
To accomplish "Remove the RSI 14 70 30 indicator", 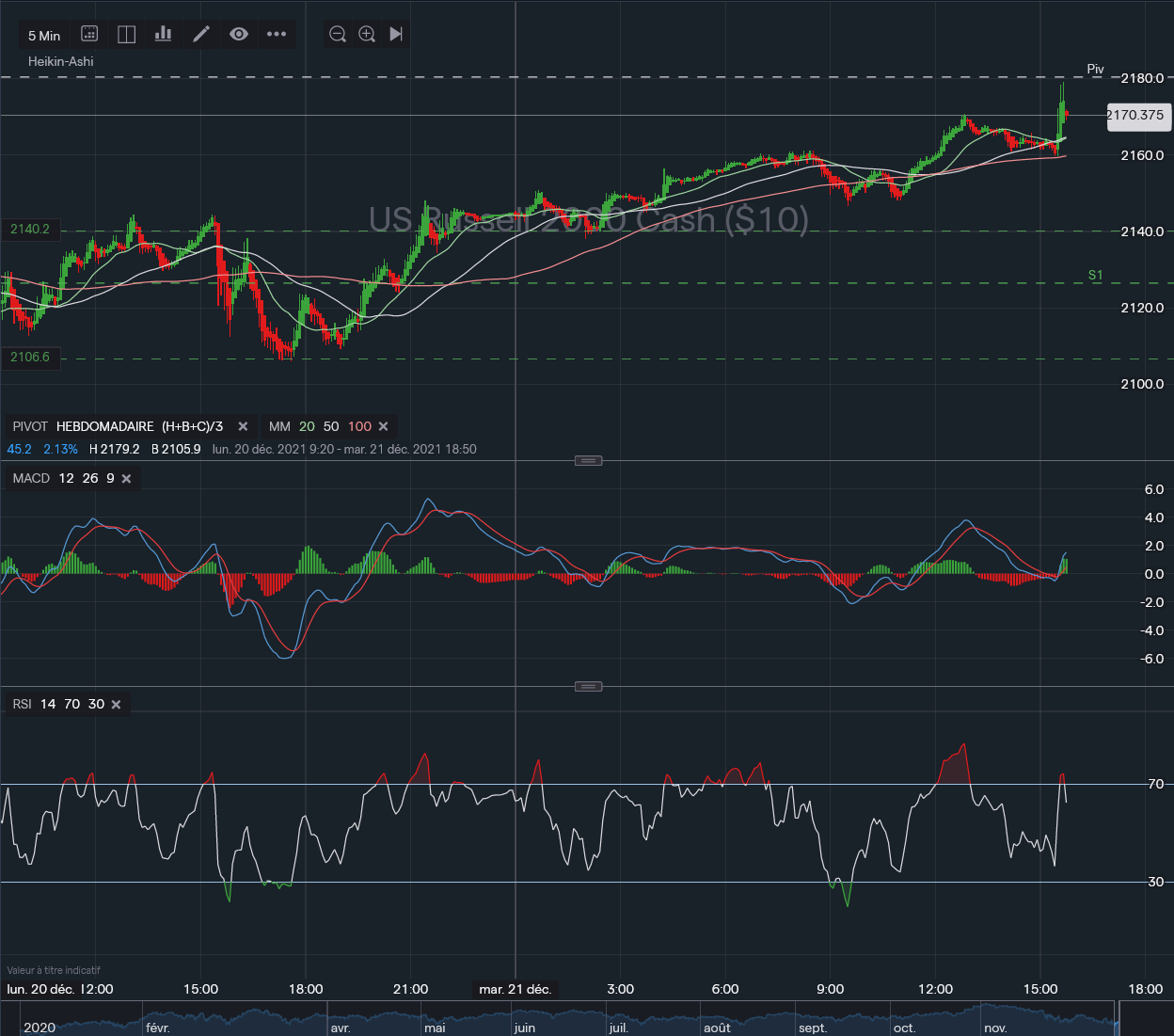I will click(x=116, y=705).
